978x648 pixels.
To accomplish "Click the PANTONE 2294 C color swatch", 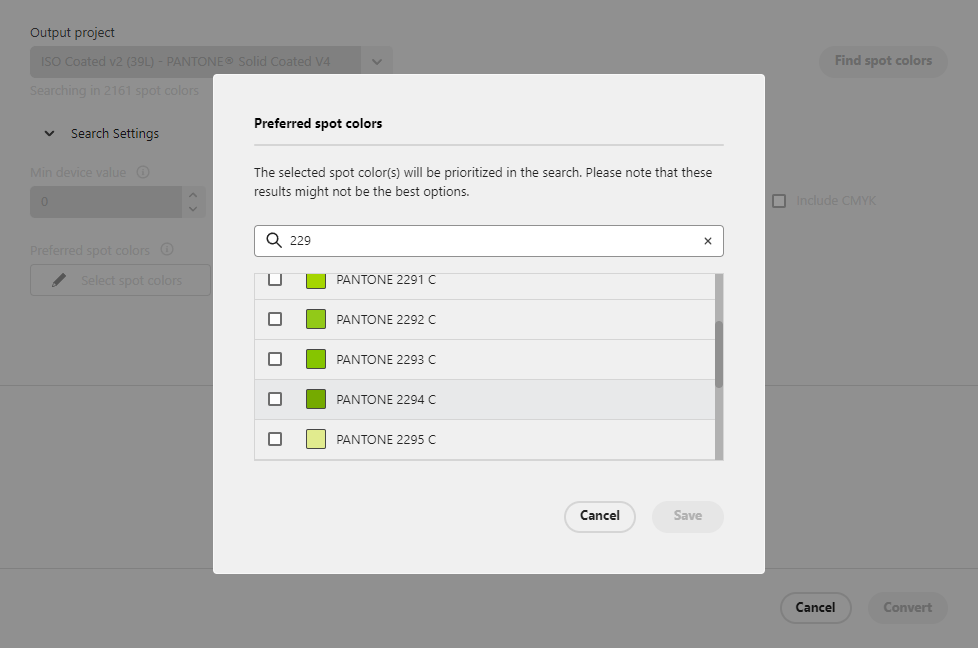I will [316, 399].
